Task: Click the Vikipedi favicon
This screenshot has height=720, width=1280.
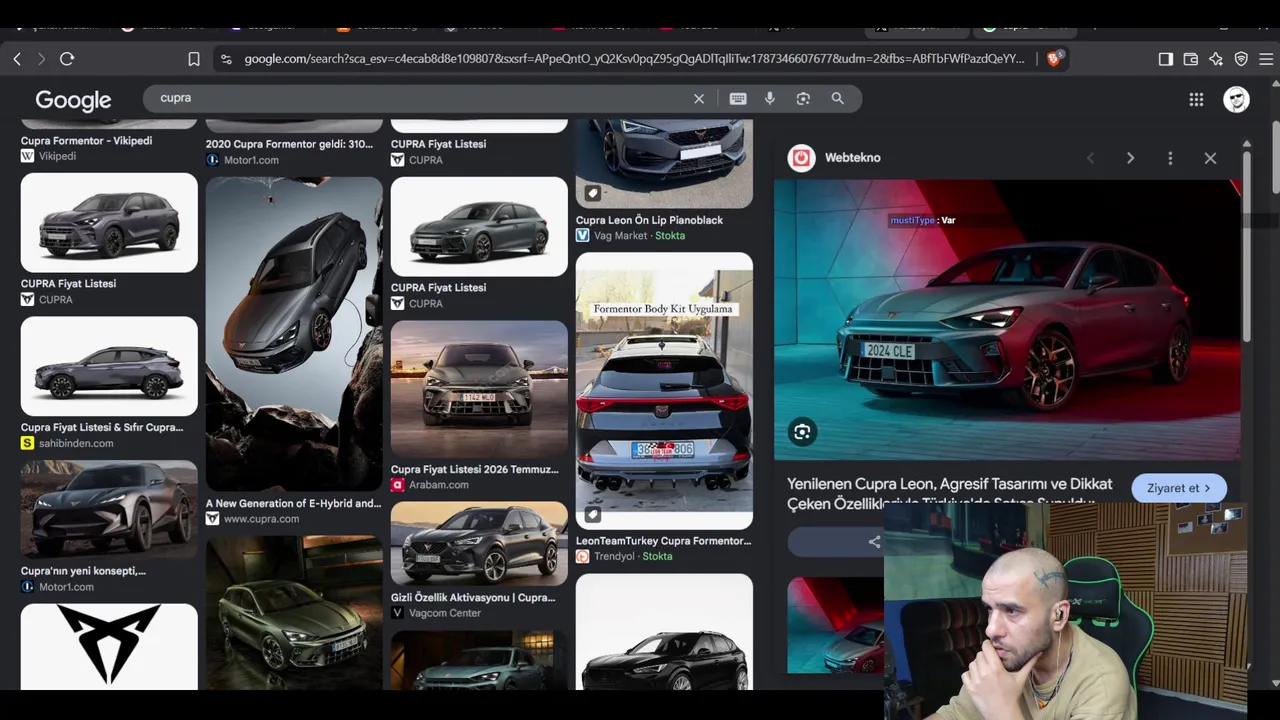Action: [27, 156]
